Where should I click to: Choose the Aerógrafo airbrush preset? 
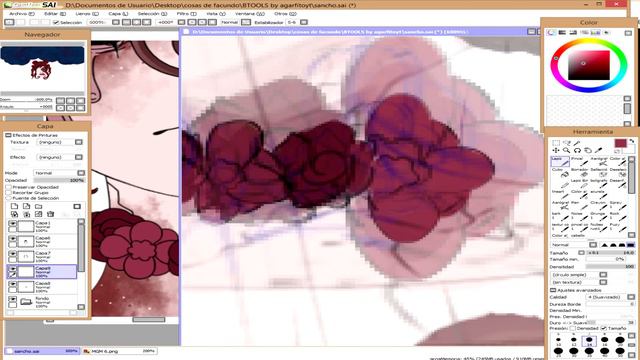tap(599, 161)
